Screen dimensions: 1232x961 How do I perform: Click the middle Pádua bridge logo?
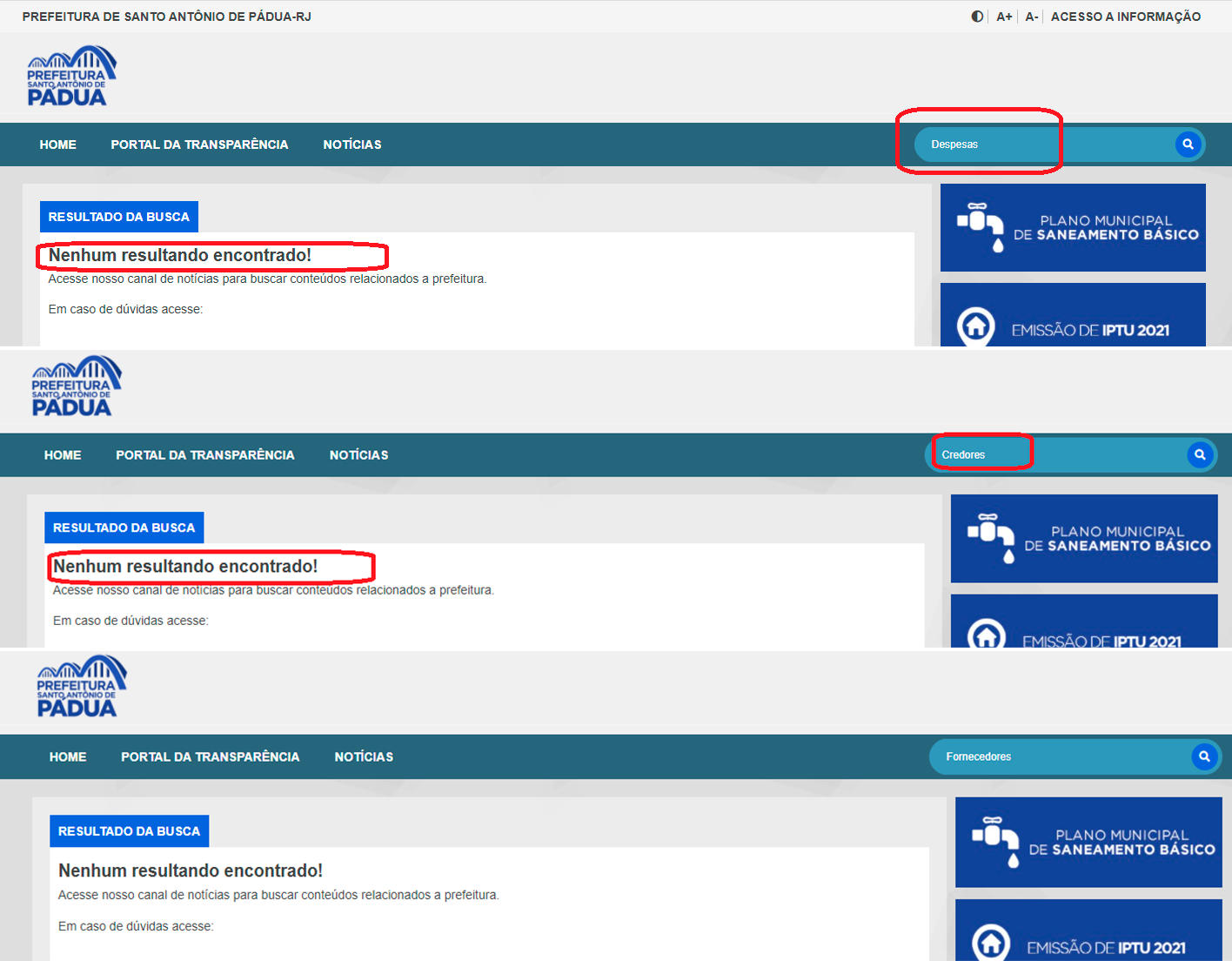pos(77,385)
